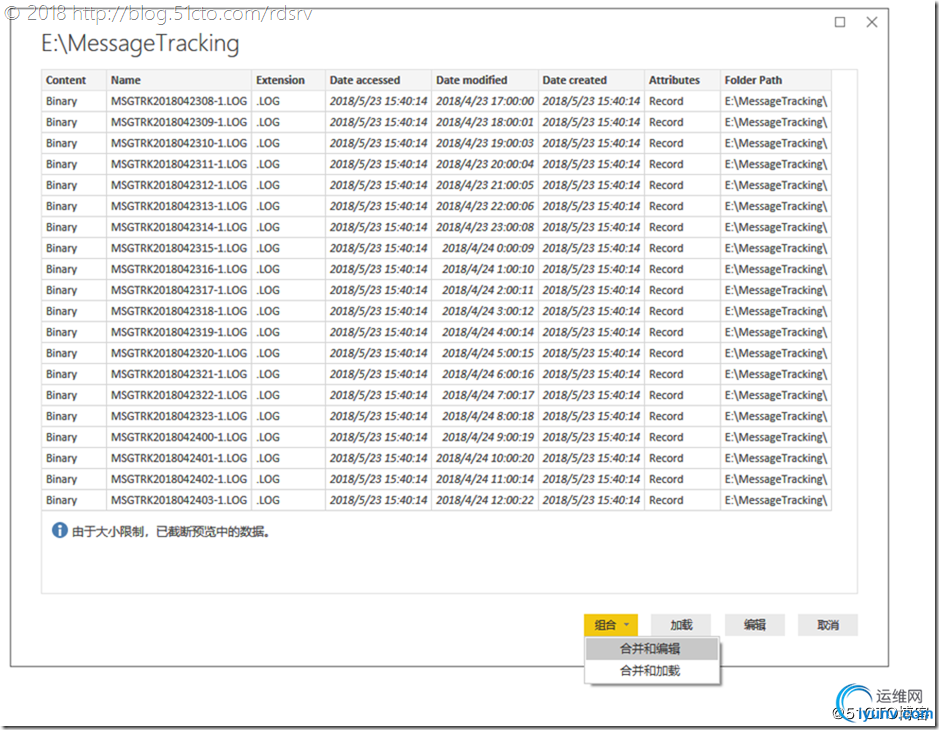This screenshot has width=939, height=730.
Task: Select file name MSGTRK2018042308-1.LOG
Action: tap(178, 101)
